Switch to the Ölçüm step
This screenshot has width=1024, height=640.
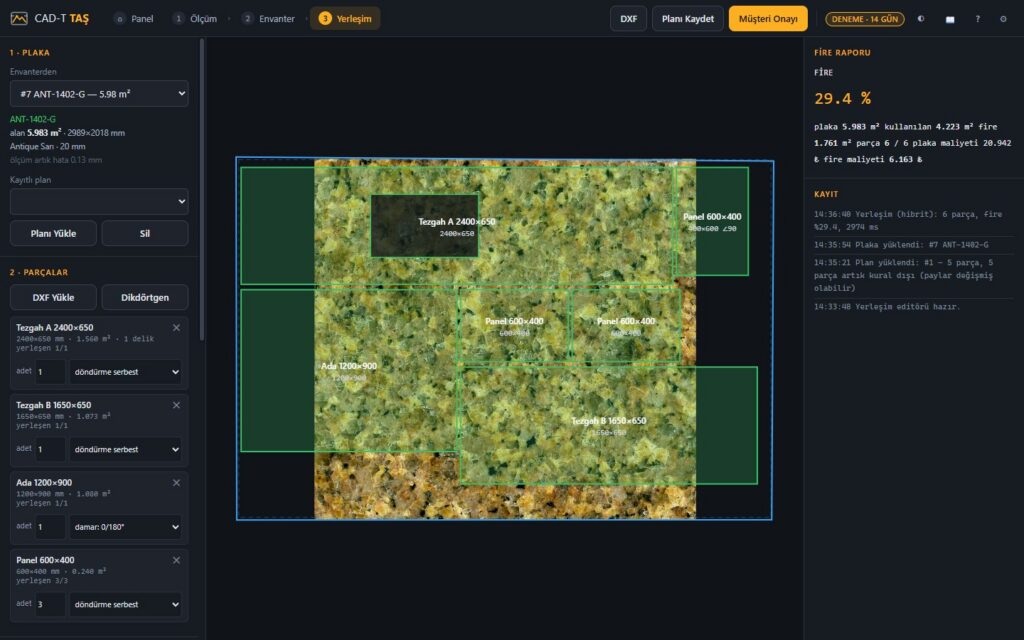(195, 18)
